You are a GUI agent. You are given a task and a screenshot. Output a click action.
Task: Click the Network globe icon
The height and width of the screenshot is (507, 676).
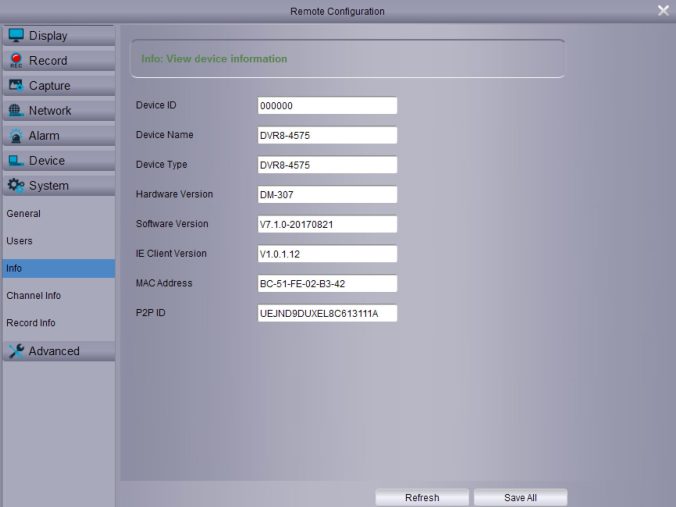(16, 110)
